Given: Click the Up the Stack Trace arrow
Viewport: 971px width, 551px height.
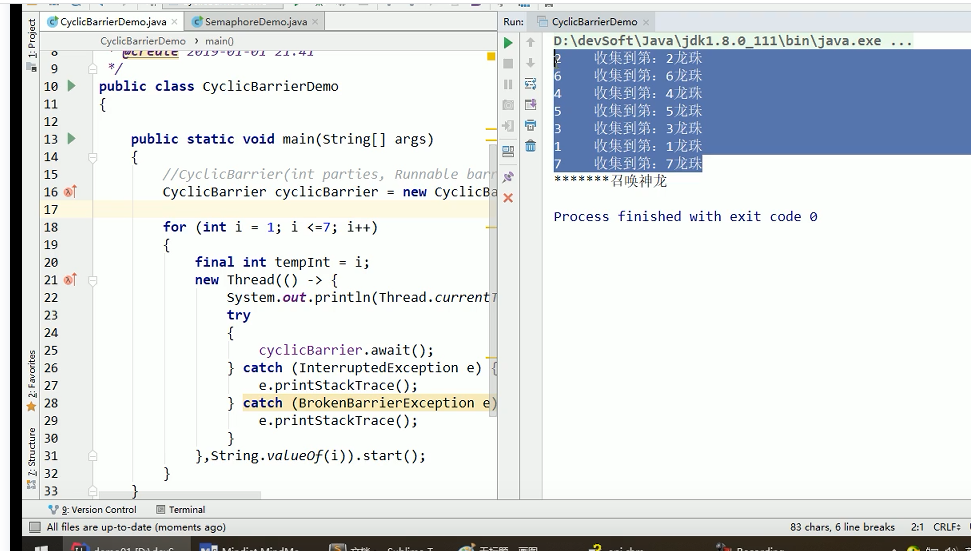Looking at the screenshot, I should 531,43.
